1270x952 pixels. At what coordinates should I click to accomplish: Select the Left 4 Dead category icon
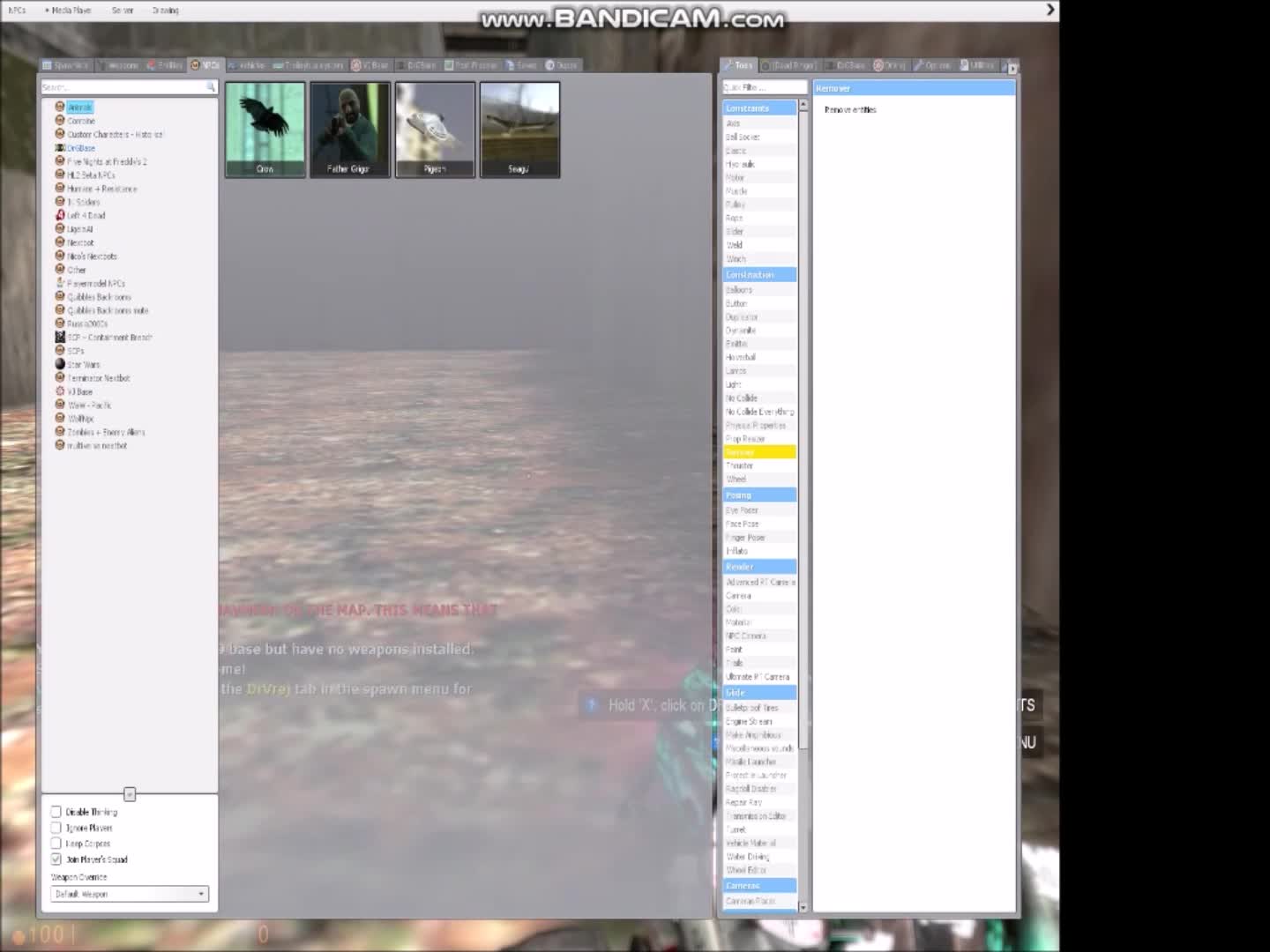60,215
